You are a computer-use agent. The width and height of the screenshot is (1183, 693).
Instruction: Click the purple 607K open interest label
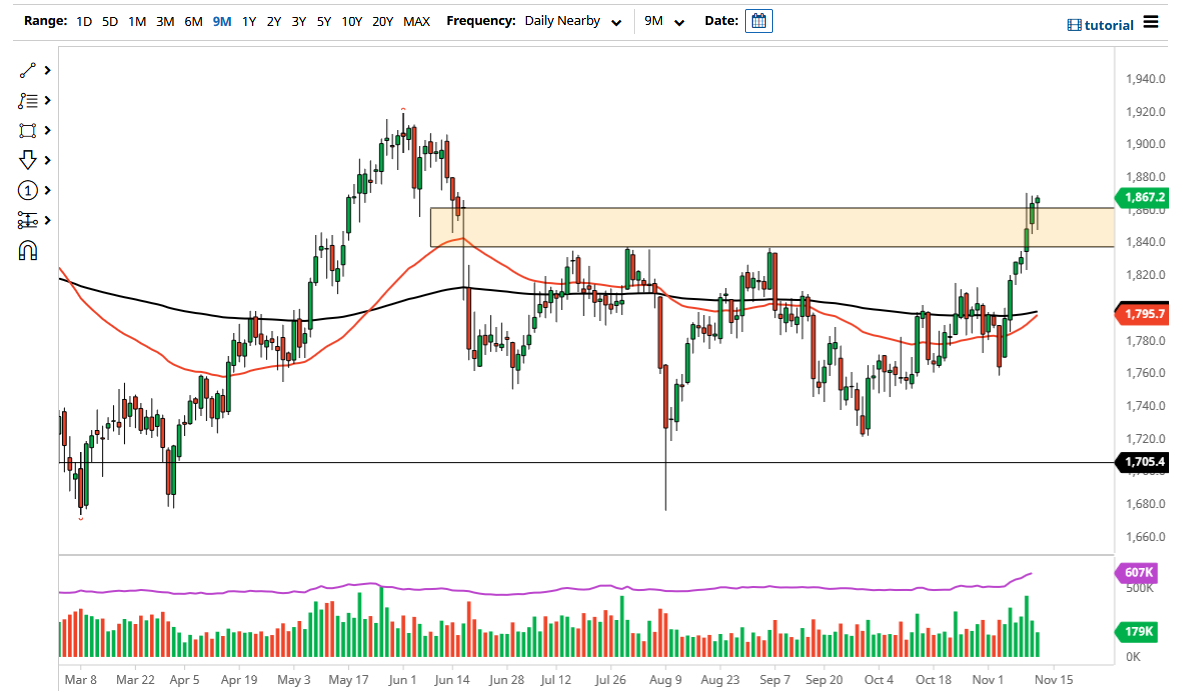click(1136, 572)
